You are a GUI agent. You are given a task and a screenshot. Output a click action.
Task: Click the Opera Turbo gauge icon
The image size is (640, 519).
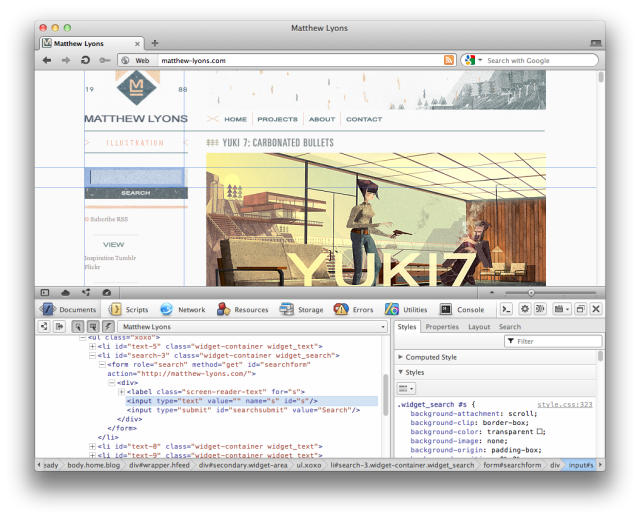pos(107,293)
